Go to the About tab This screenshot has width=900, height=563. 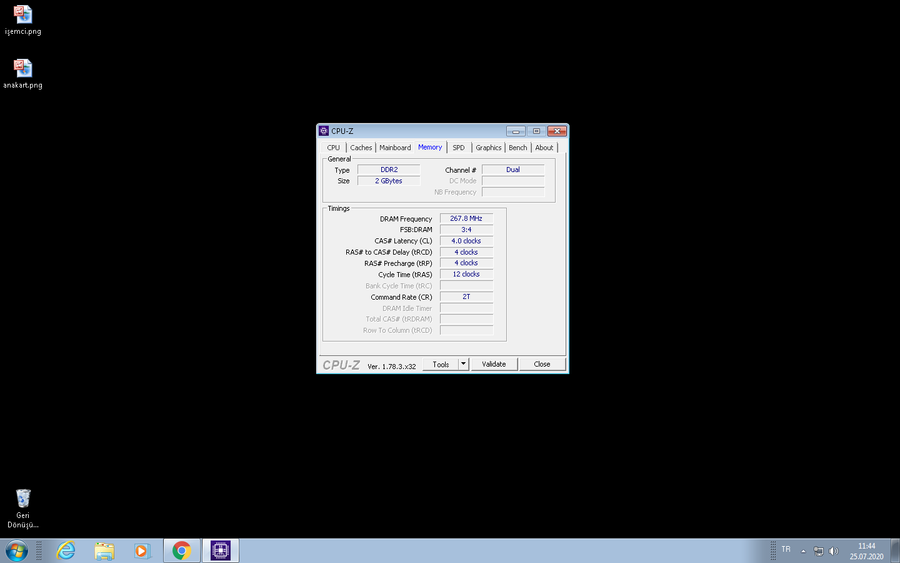pos(544,147)
